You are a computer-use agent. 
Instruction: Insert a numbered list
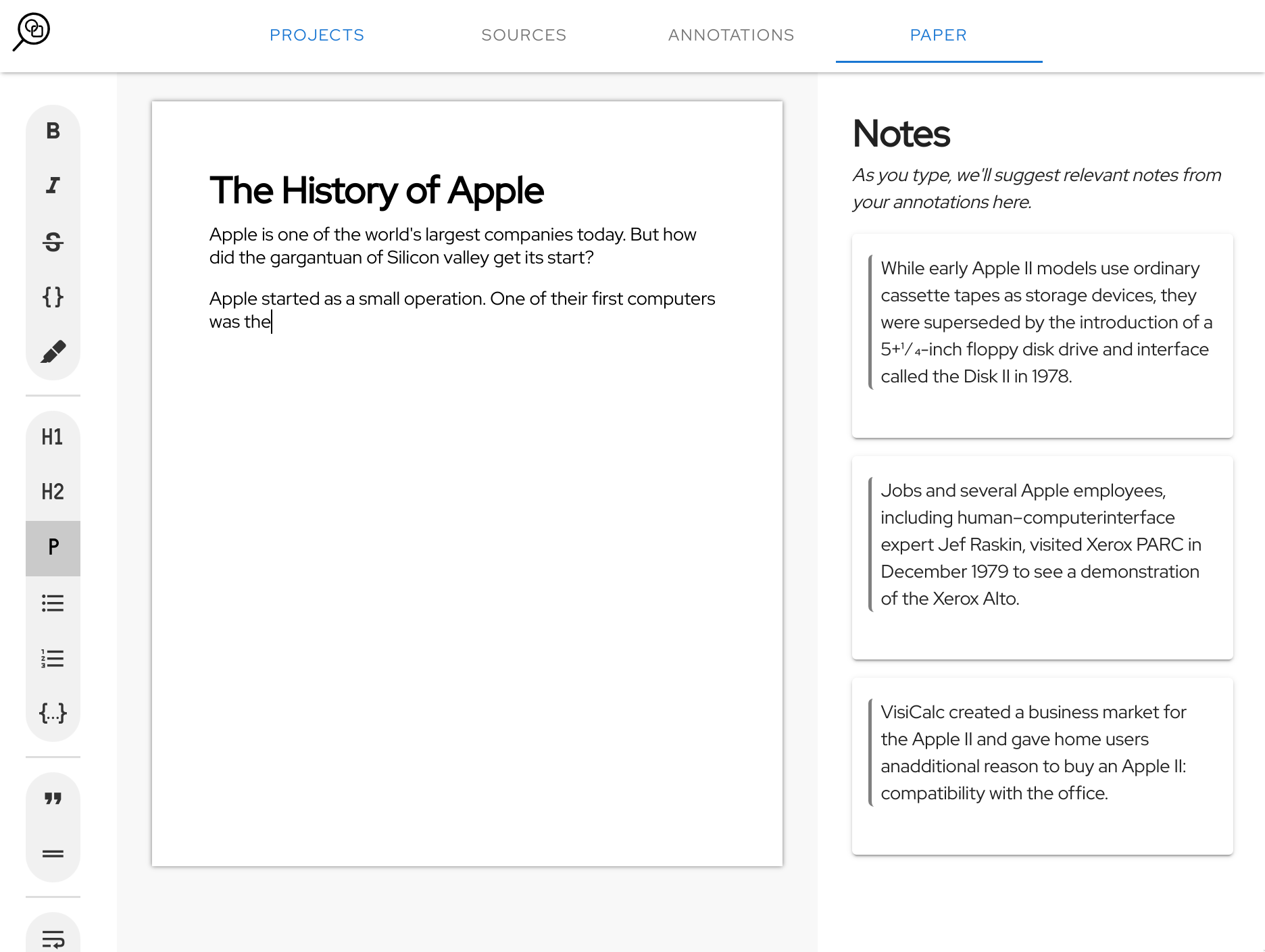(x=53, y=658)
